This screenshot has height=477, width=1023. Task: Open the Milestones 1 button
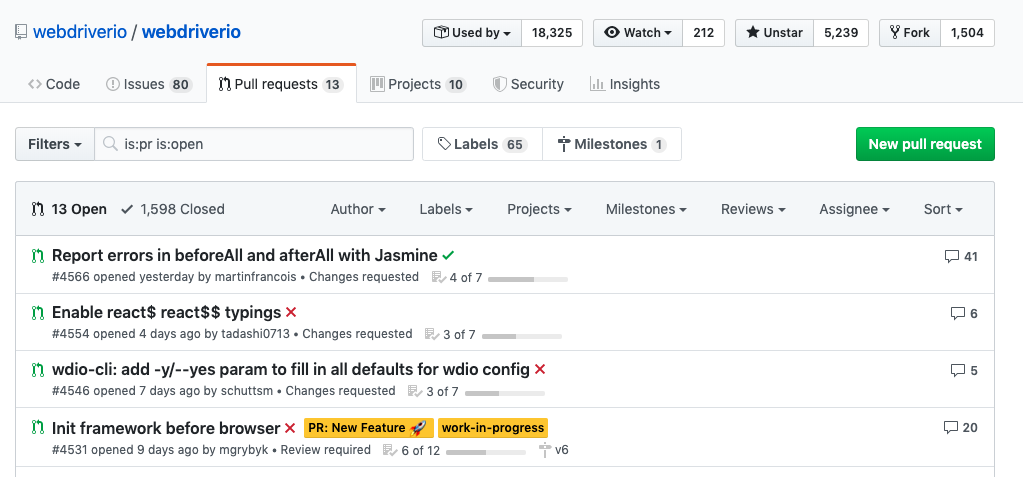pyautogui.click(x=612, y=144)
